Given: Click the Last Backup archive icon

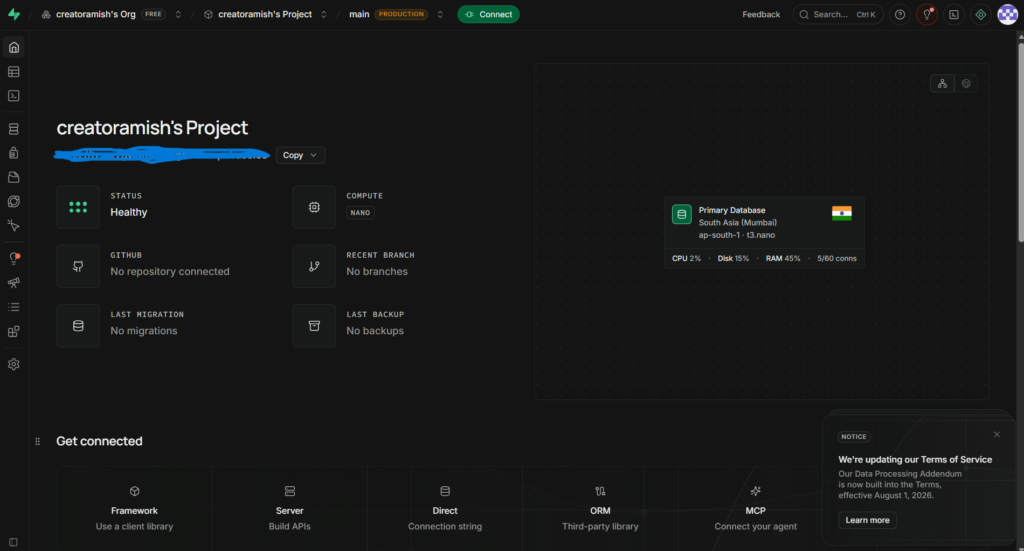Looking at the screenshot, I should [x=314, y=326].
